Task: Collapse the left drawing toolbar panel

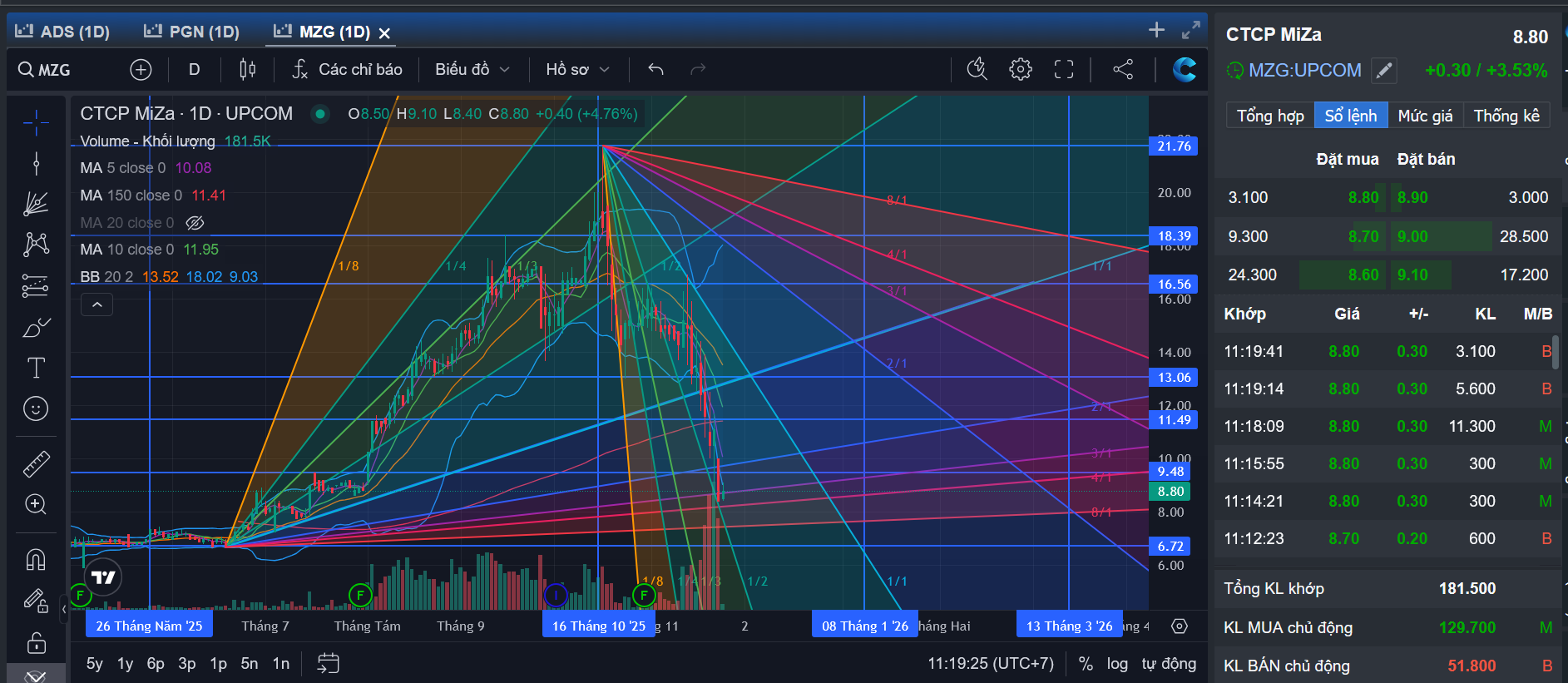Action: tap(64, 610)
